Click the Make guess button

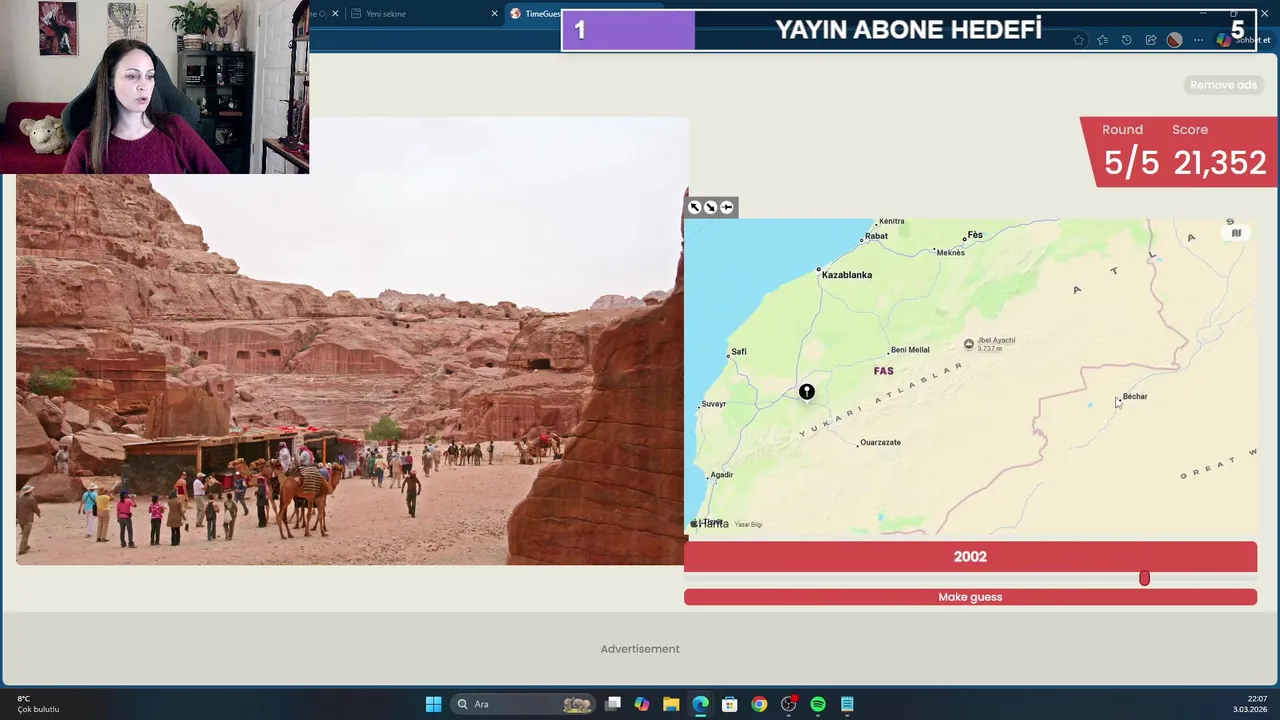tap(970, 597)
